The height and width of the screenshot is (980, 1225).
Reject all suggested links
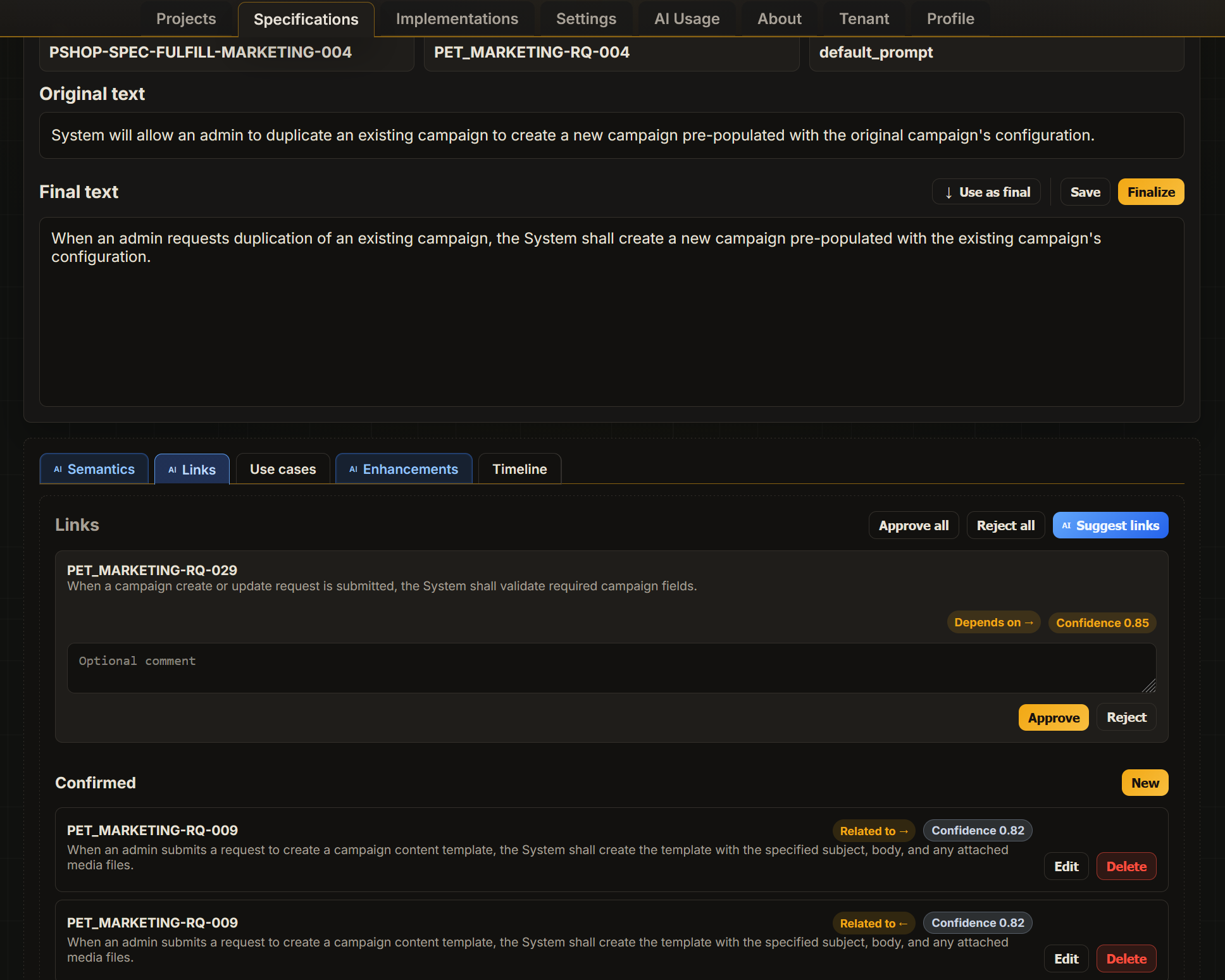coord(1005,525)
